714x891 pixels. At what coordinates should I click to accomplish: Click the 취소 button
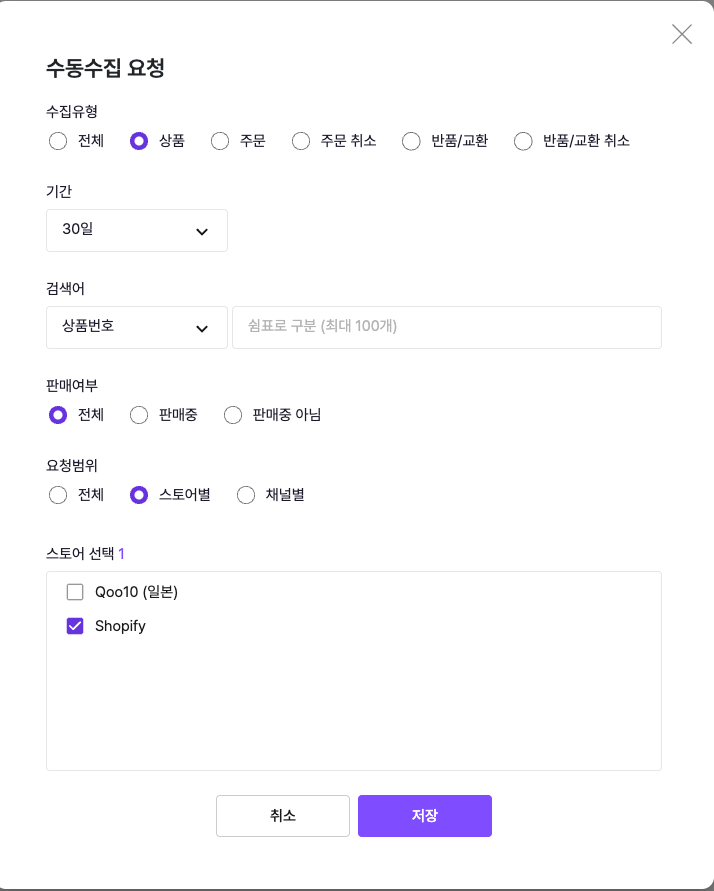(x=283, y=816)
